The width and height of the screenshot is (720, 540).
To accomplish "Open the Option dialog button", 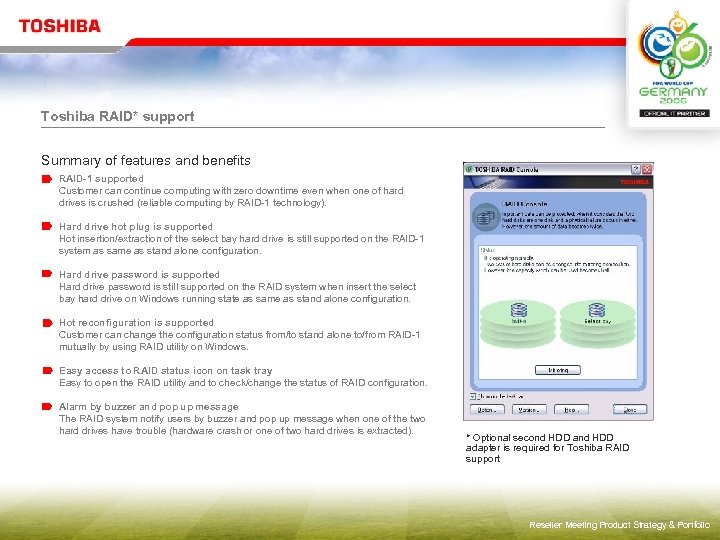I will (487, 410).
